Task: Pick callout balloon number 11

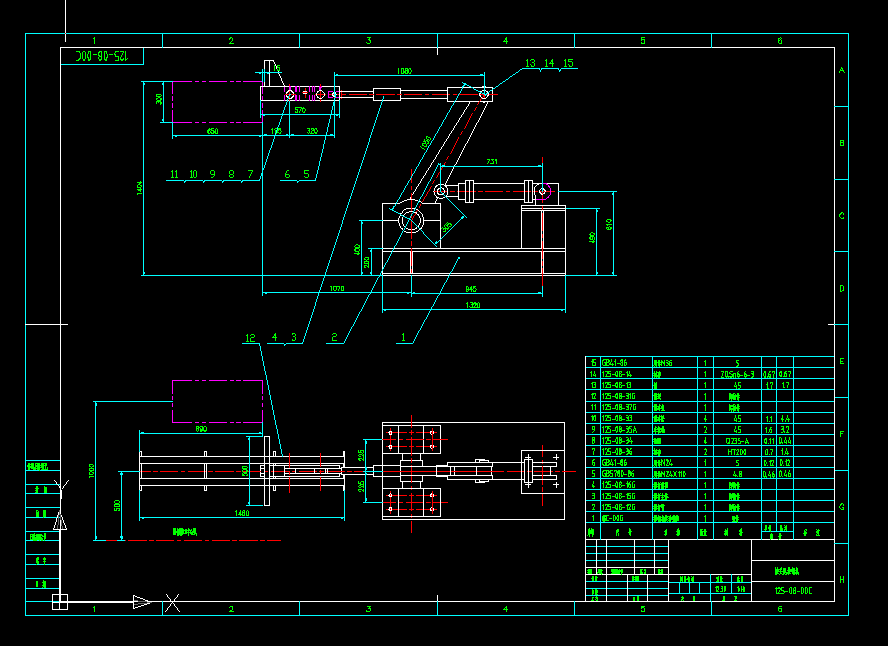Action: (174, 174)
